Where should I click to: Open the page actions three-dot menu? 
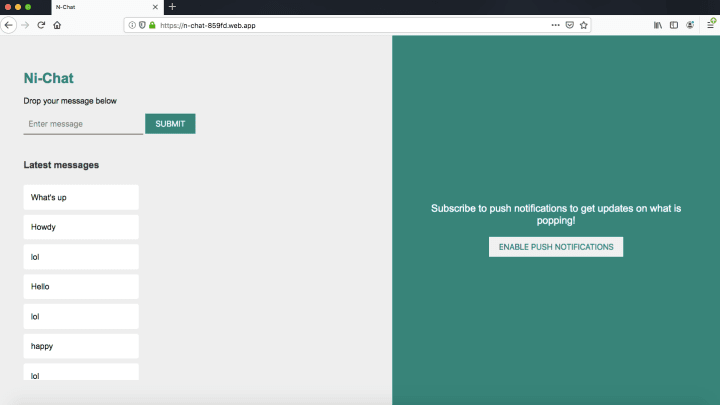click(556, 25)
